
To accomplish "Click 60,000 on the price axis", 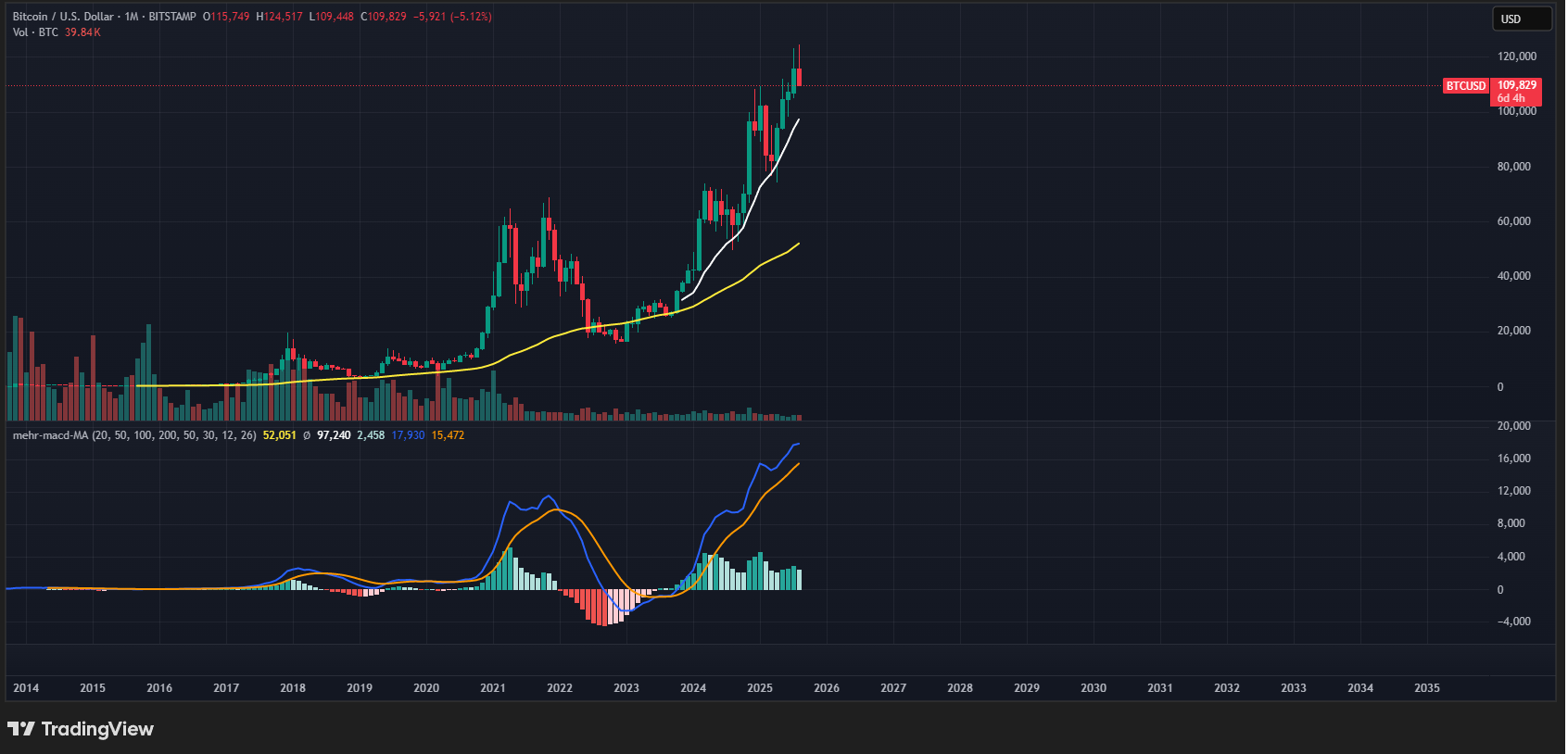I will (1514, 221).
